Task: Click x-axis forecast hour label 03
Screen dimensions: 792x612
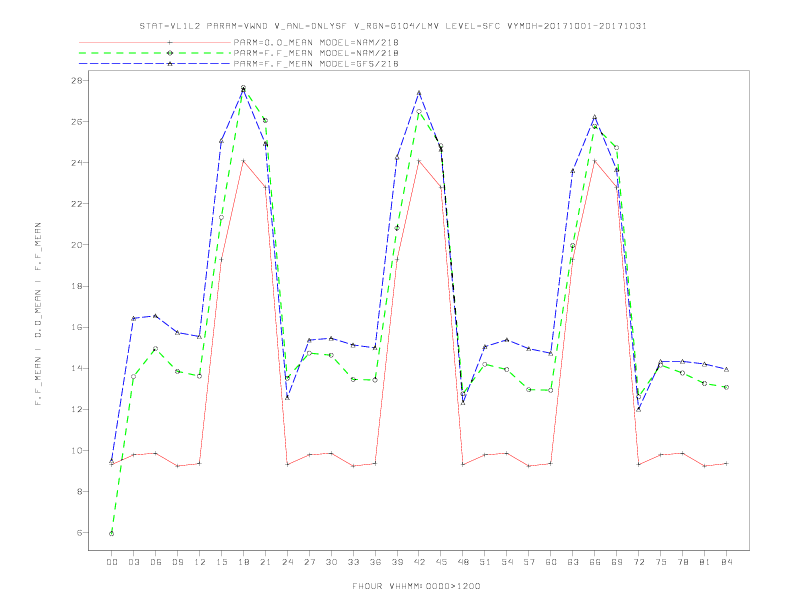Action: (x=133, y=562)
